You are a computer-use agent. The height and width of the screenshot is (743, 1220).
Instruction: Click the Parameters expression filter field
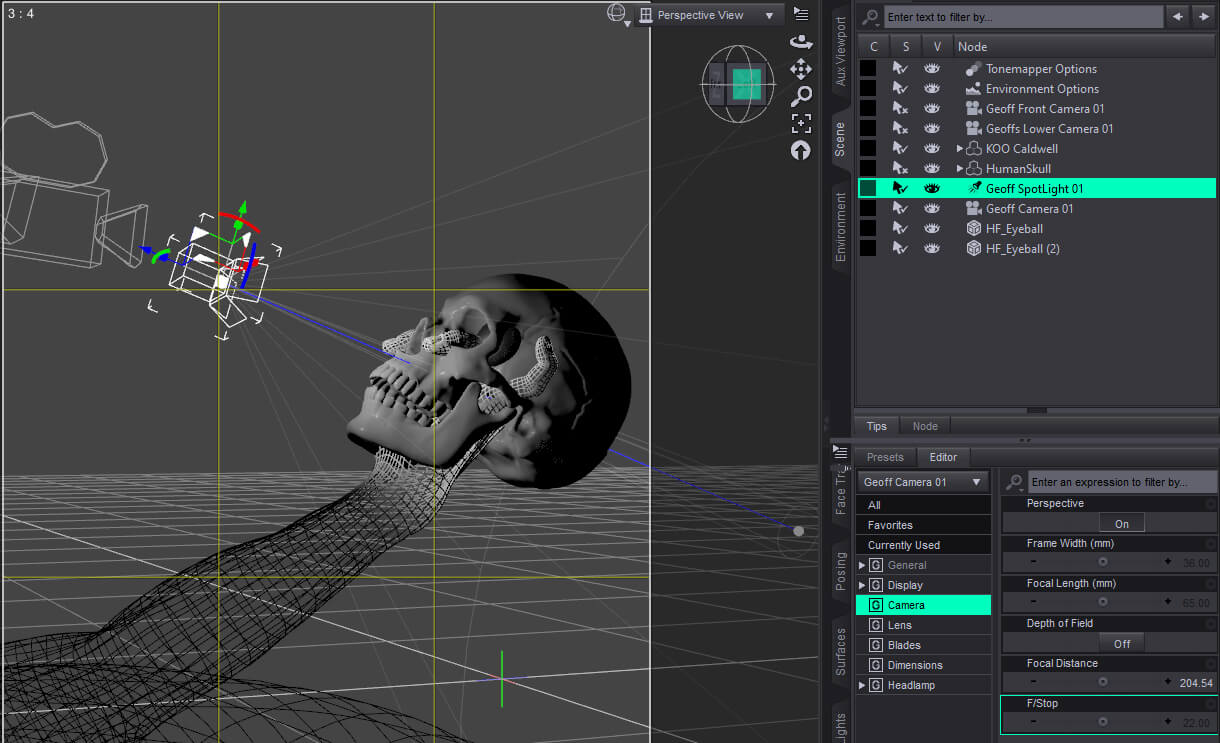pyautogui.click(x=1122, y=482)
